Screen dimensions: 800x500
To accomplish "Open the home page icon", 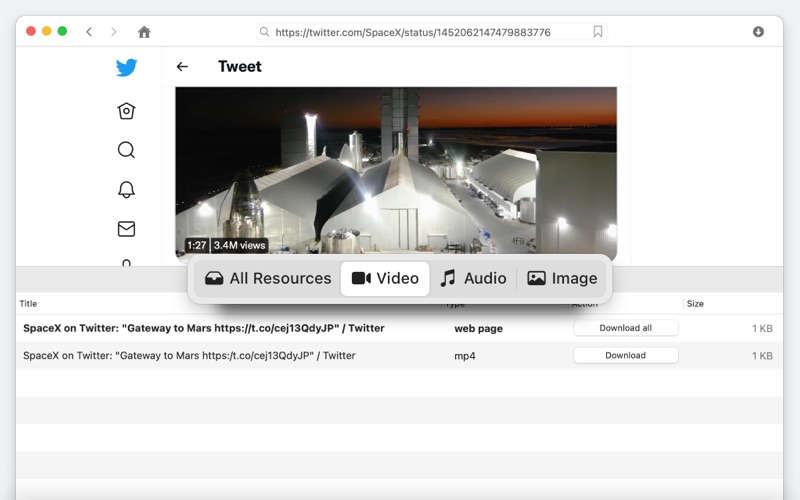I will coord(144,32).
